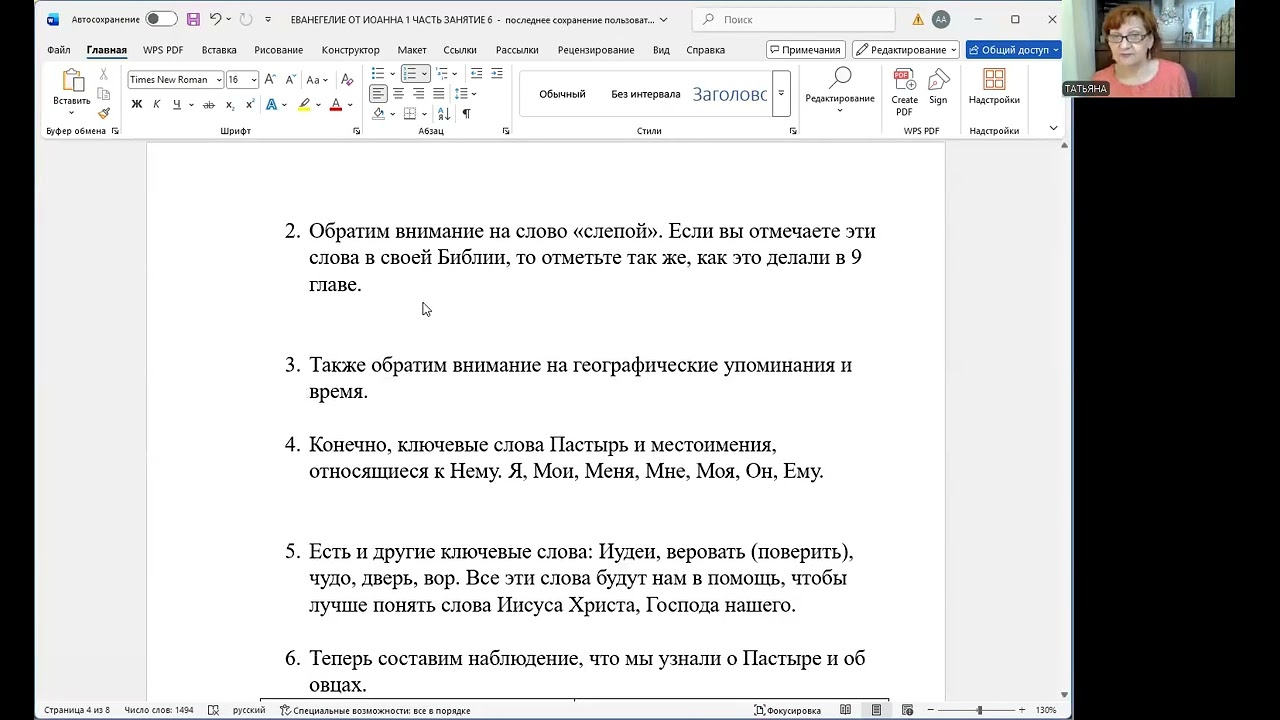Click the Примечания comments button
The width and height of the screenshot is (1280, 720).
805,50
